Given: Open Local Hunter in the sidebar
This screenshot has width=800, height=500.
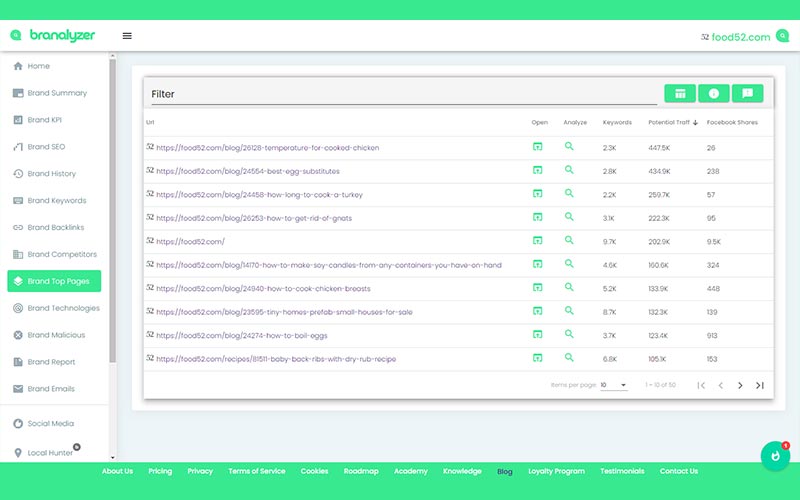Looking at the screenshot, I should pos(43,453).
